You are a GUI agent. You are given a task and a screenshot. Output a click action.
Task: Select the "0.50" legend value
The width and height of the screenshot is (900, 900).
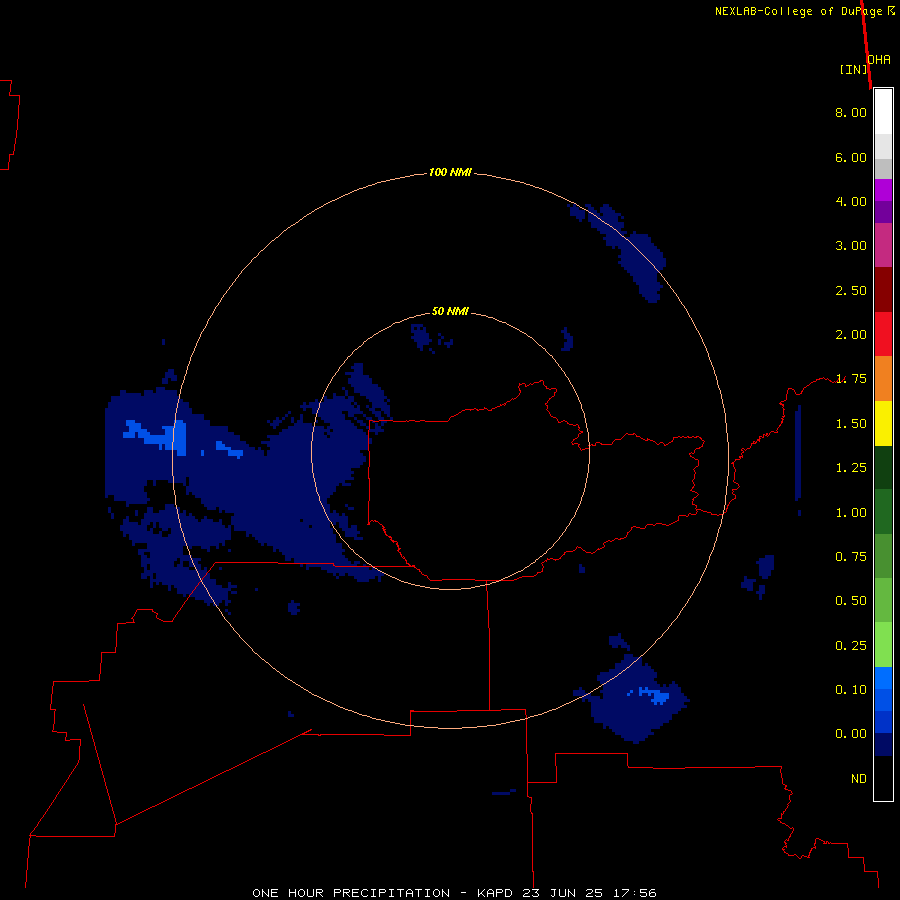point(851,601)
